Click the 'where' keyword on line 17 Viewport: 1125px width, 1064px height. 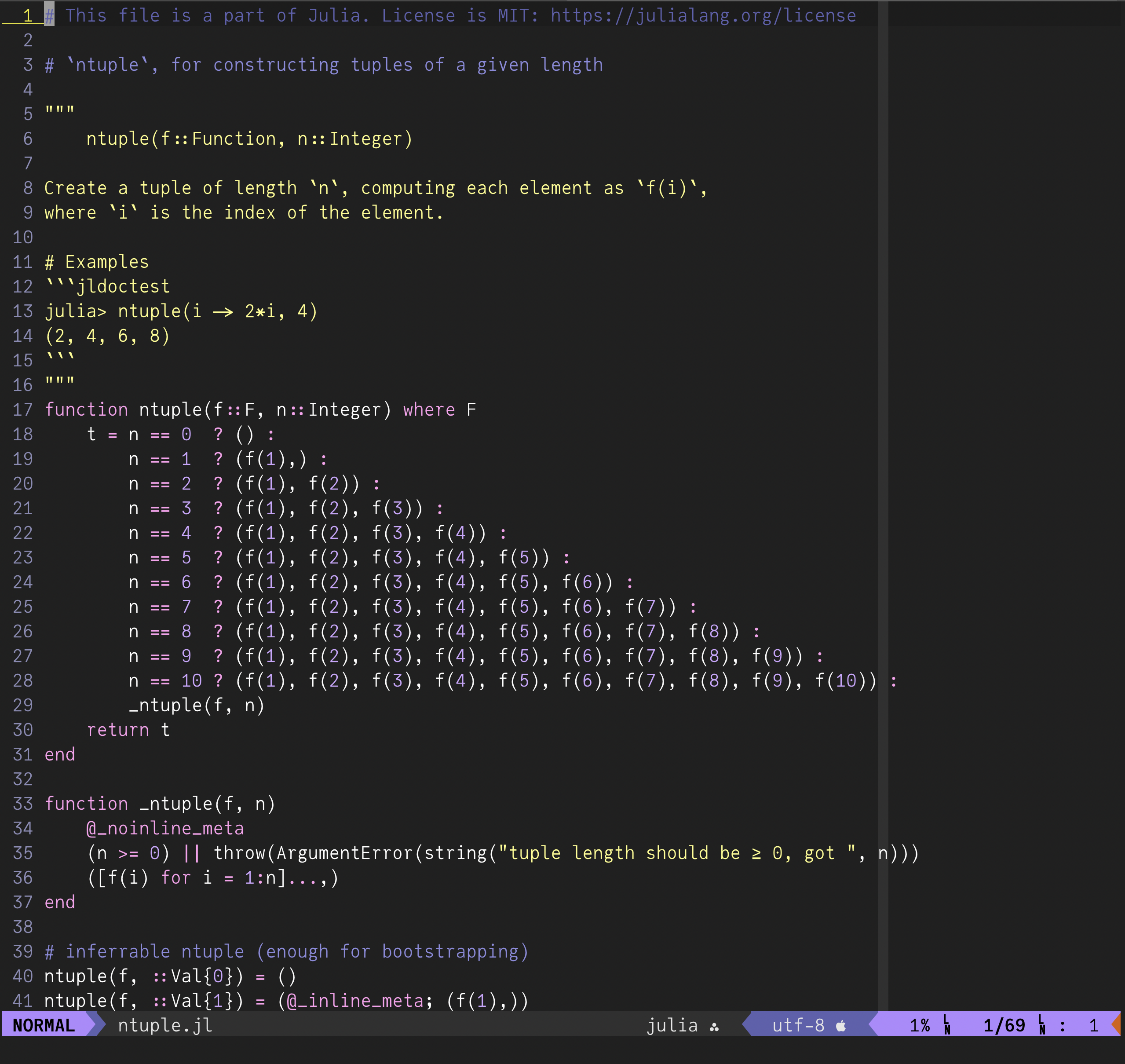(429, 410)
